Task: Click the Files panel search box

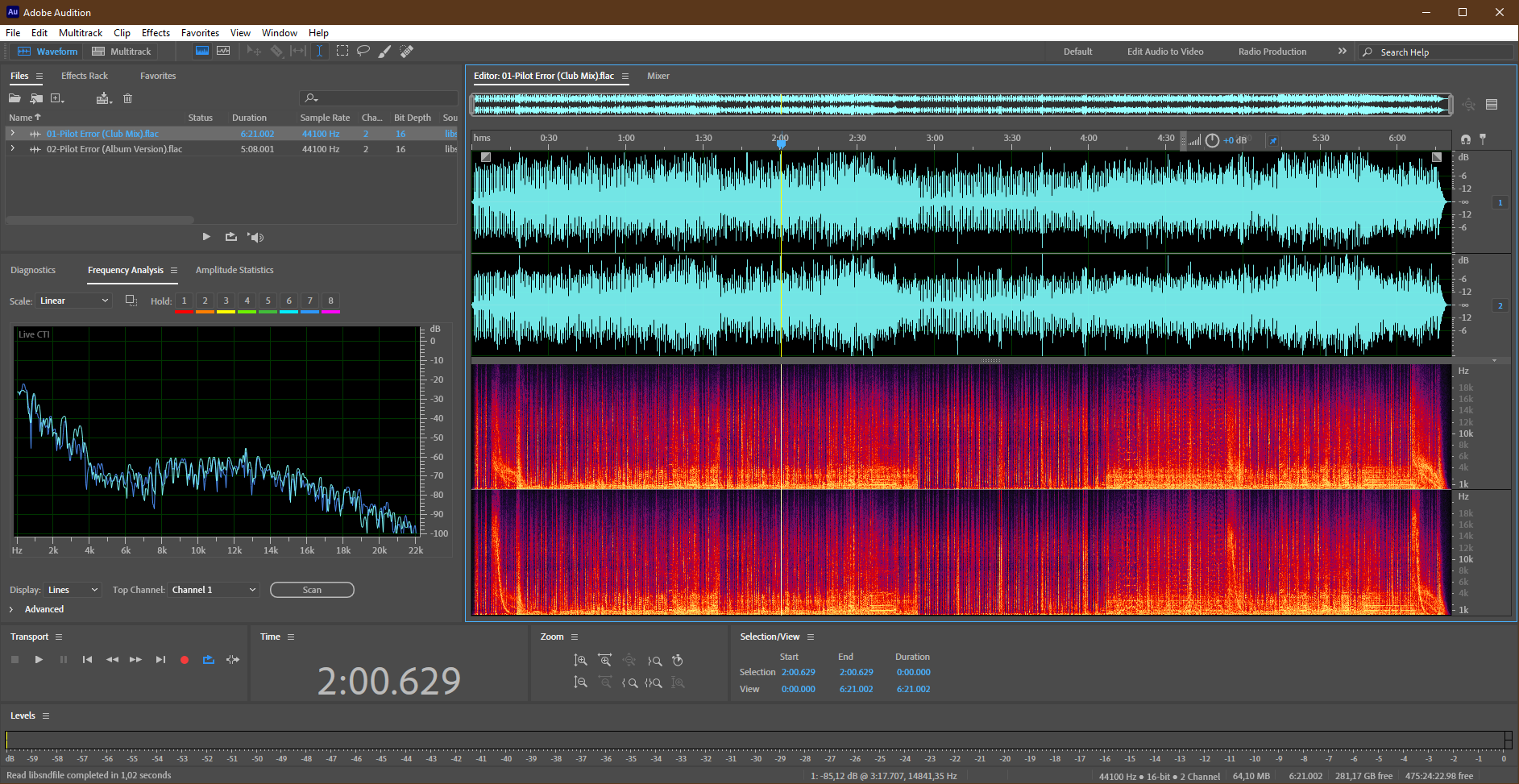Action: (379, 98)
